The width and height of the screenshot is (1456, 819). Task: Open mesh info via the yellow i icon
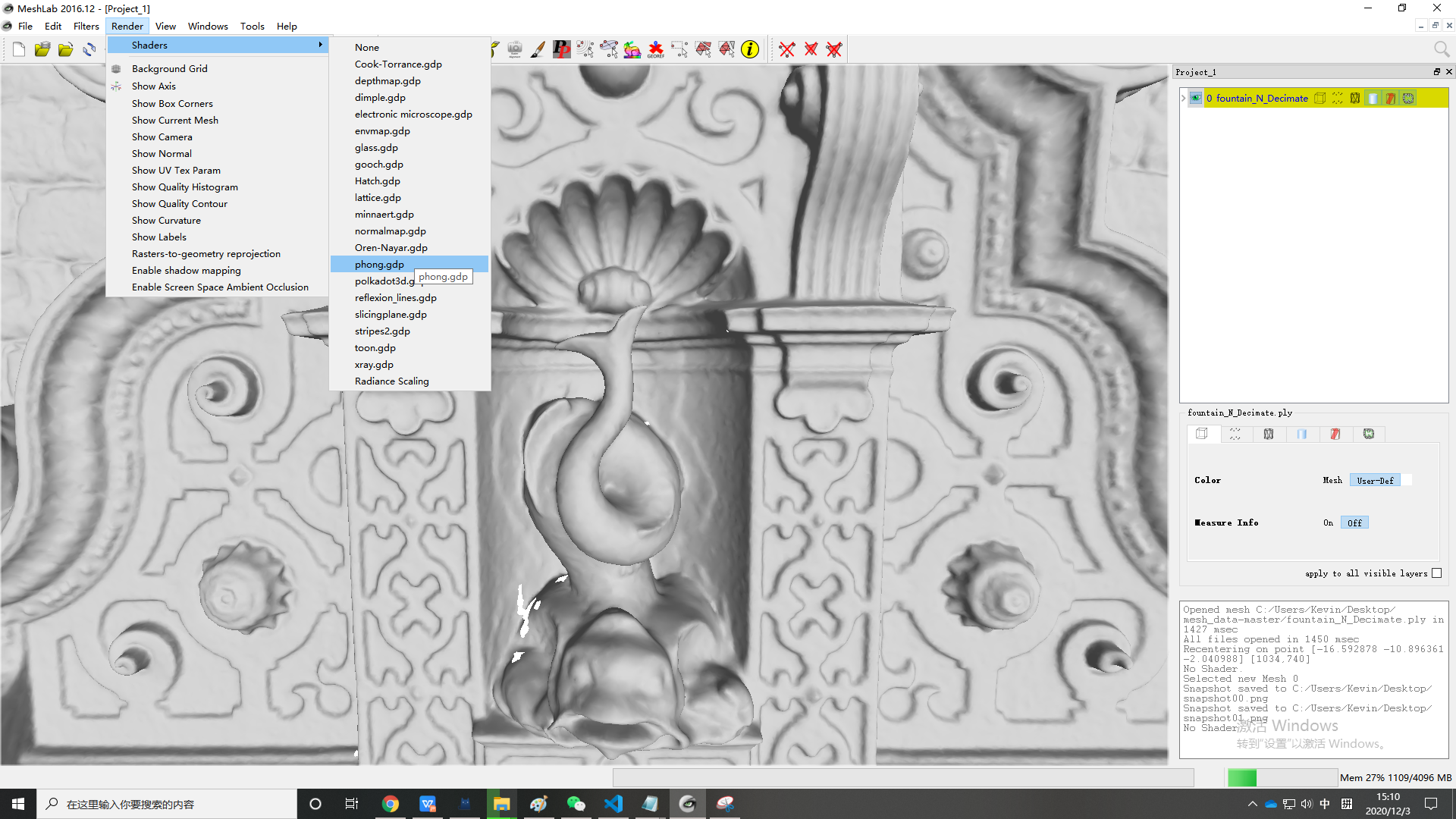tap(751, 49)
